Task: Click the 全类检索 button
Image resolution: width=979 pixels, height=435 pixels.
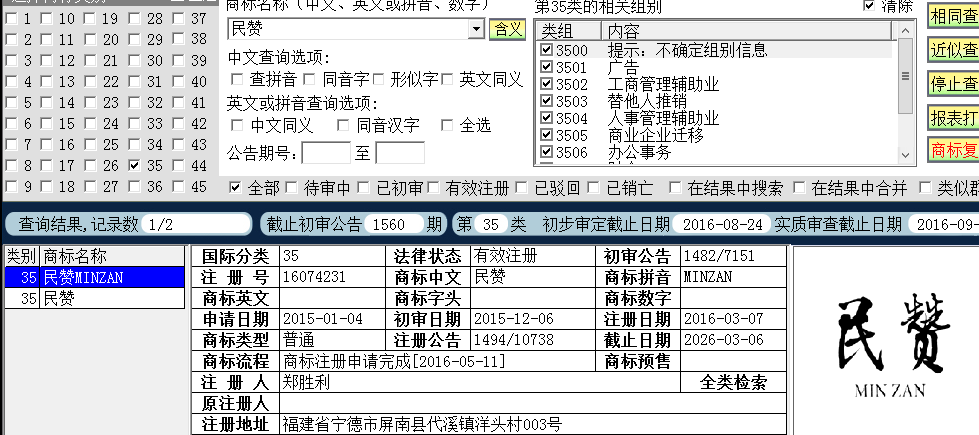Action: pyautogui.click(x=733, y=383)
